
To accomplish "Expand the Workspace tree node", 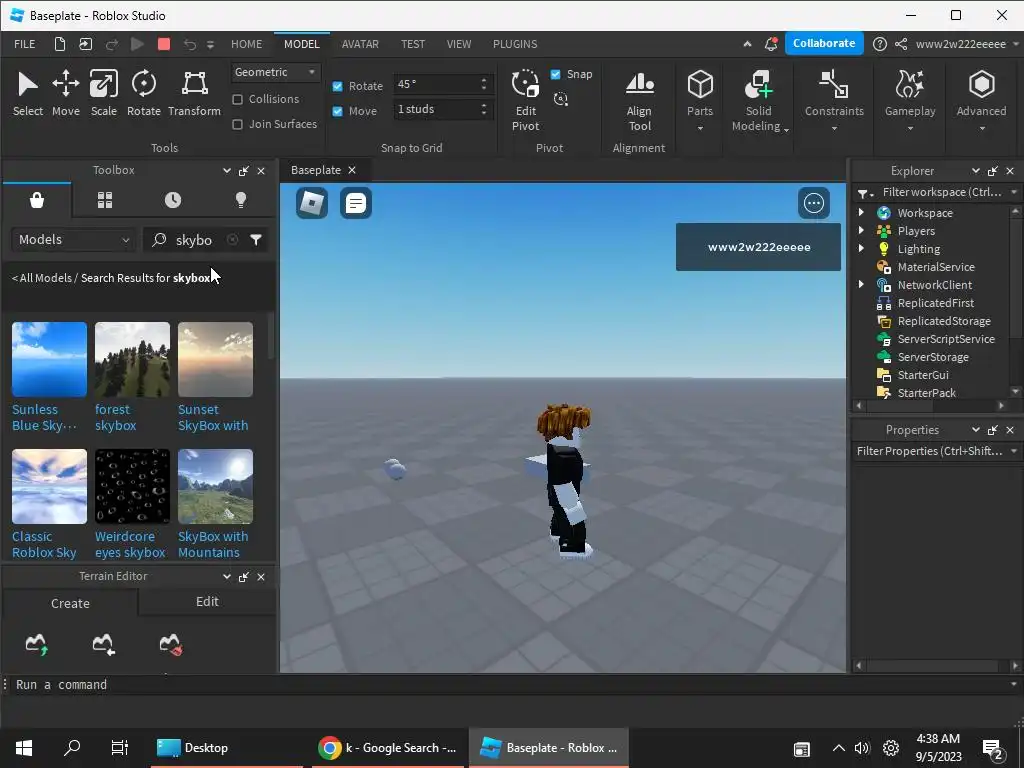I will pos(861,212).
